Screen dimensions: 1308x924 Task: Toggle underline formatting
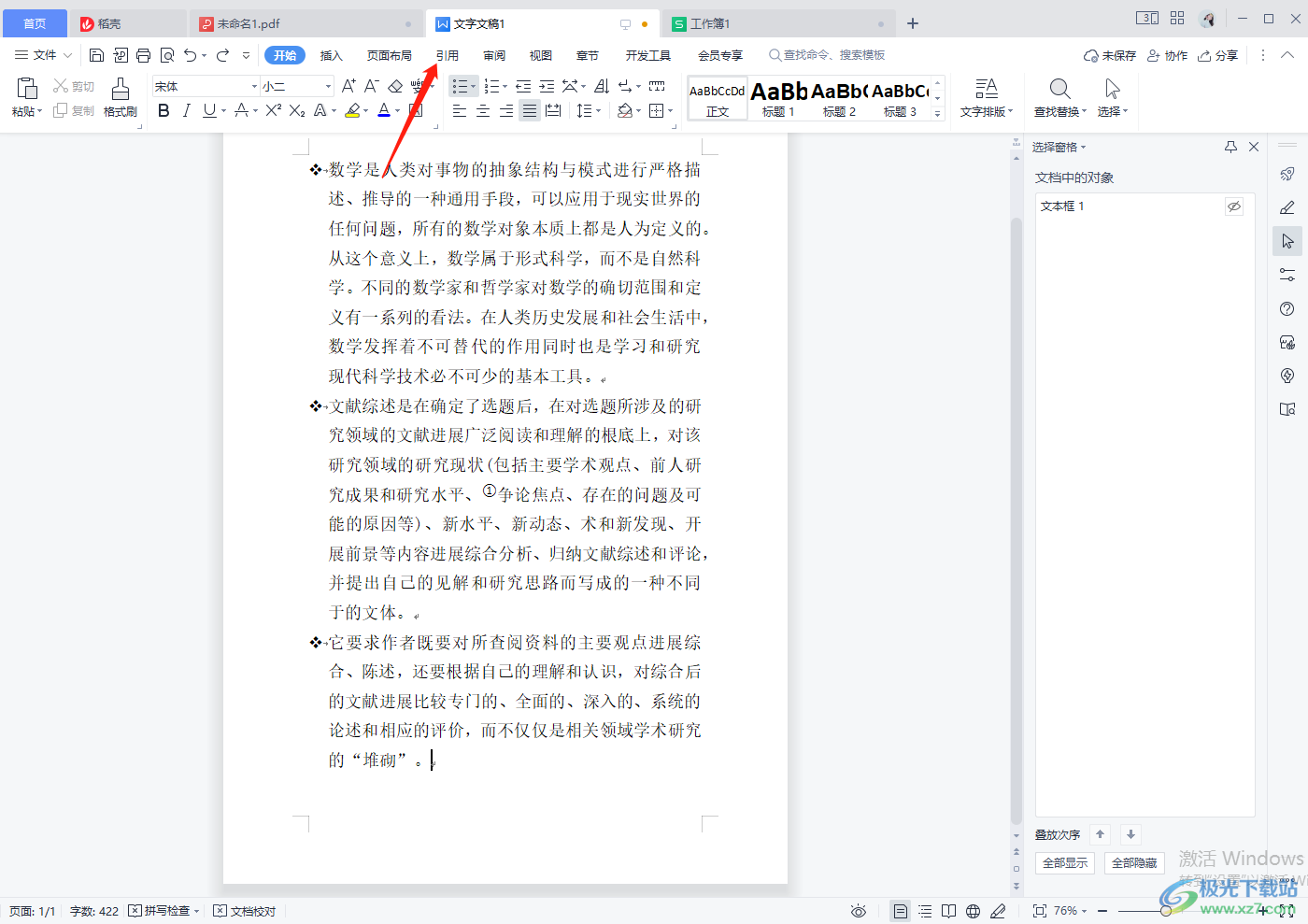(208, 110)
